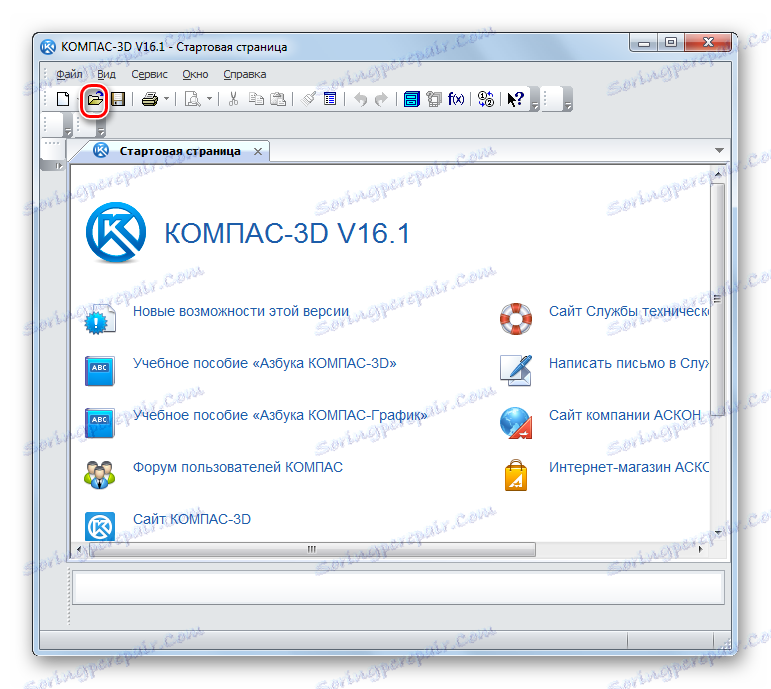Create a new document via the blank-page icon
This screenshot has width=771, height=689.
click(x=63, y=99)
